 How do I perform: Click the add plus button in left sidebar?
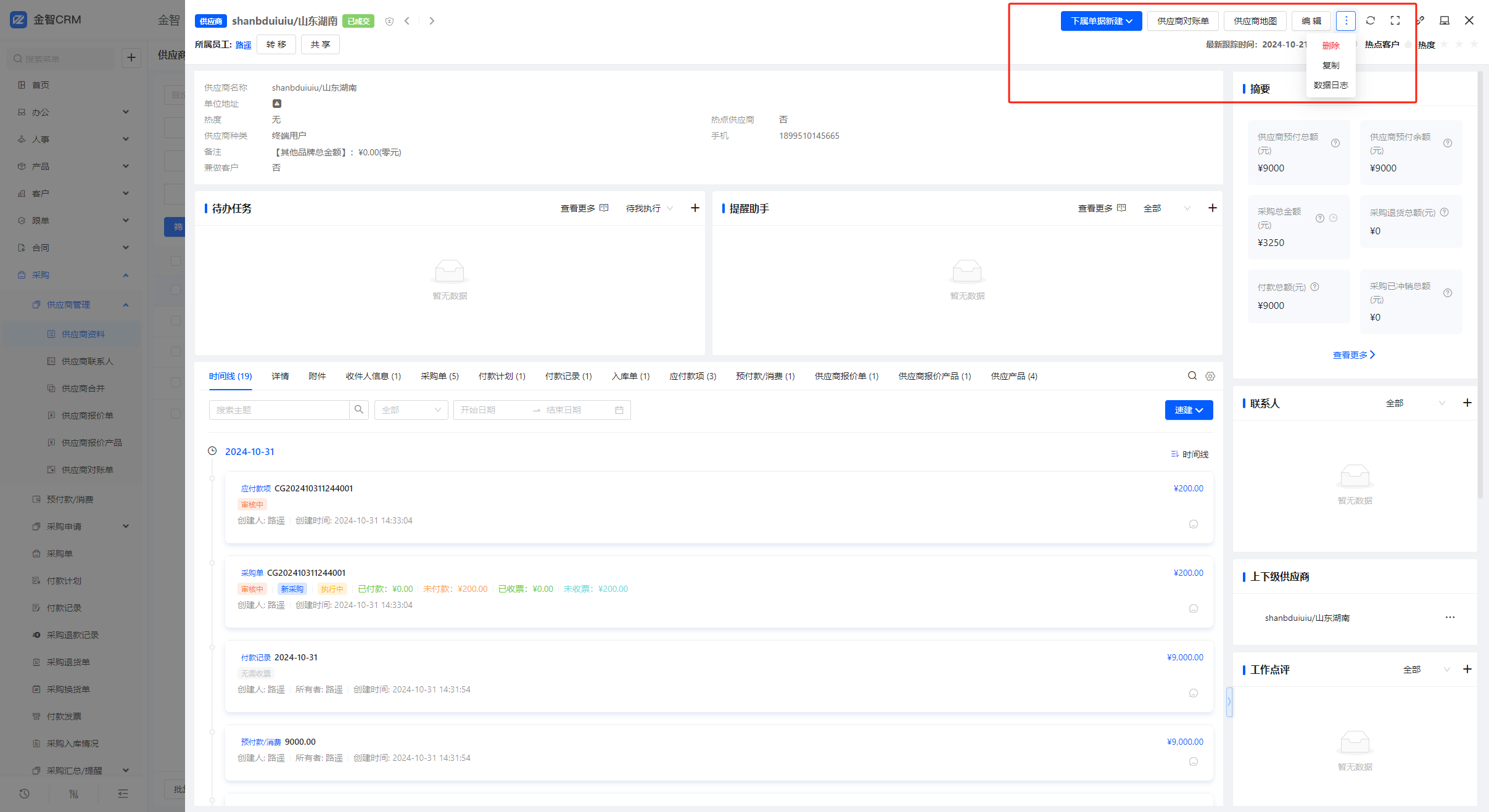tap(131, 58)
